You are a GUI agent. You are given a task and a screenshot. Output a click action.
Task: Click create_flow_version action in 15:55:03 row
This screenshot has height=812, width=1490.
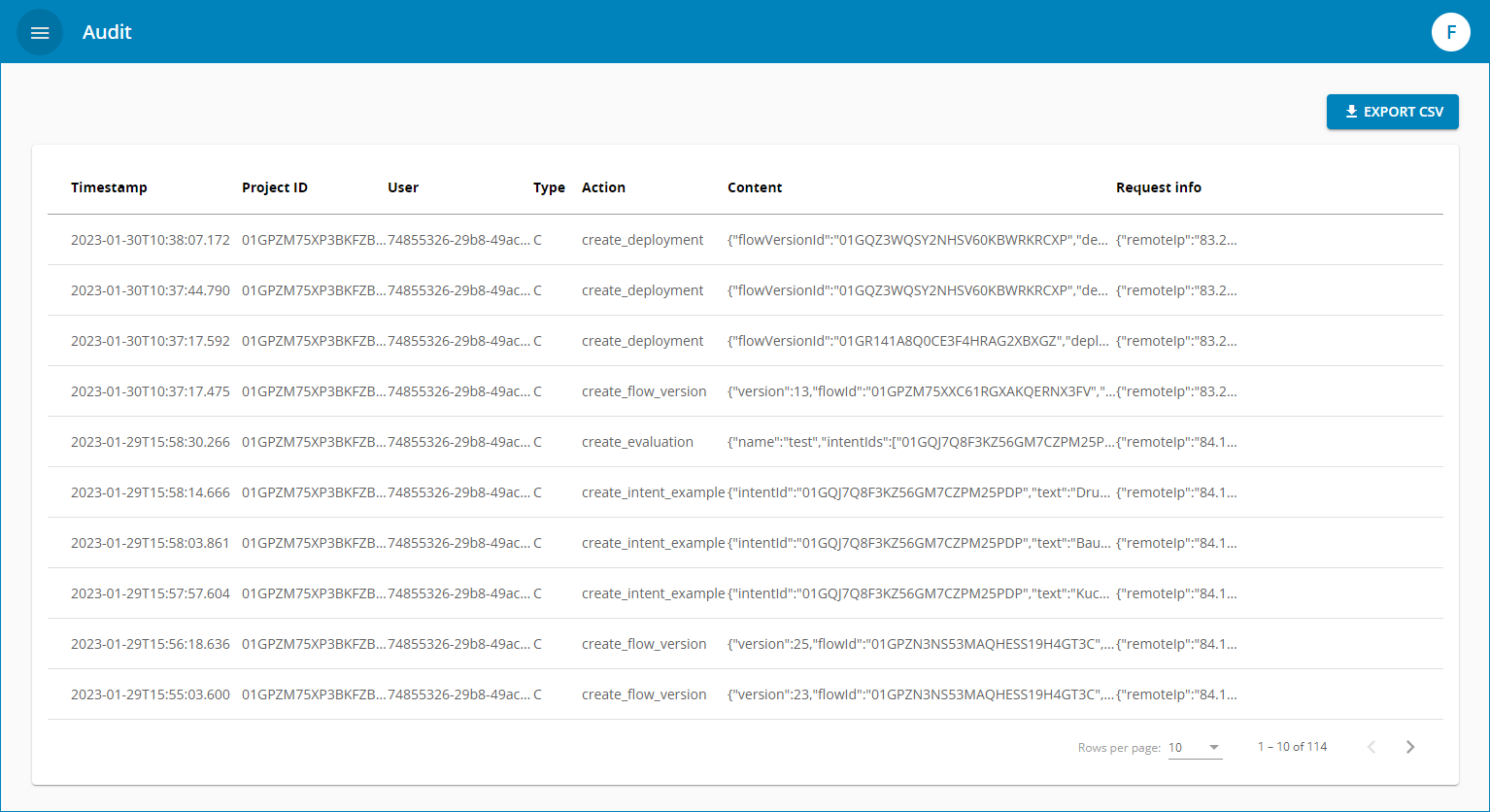click(644, 694)
